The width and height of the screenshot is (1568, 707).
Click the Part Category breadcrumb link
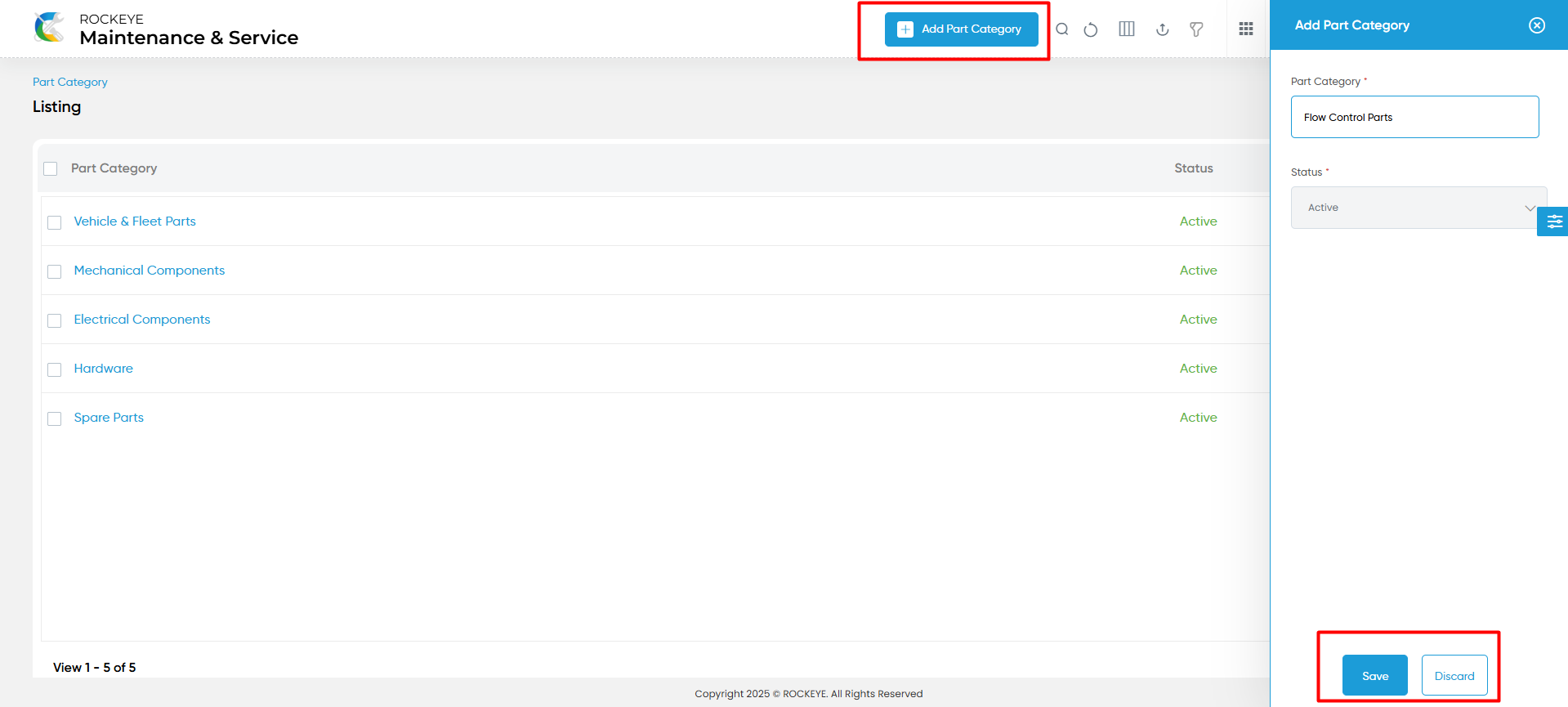pyautogui.click(x=70, y=82)
